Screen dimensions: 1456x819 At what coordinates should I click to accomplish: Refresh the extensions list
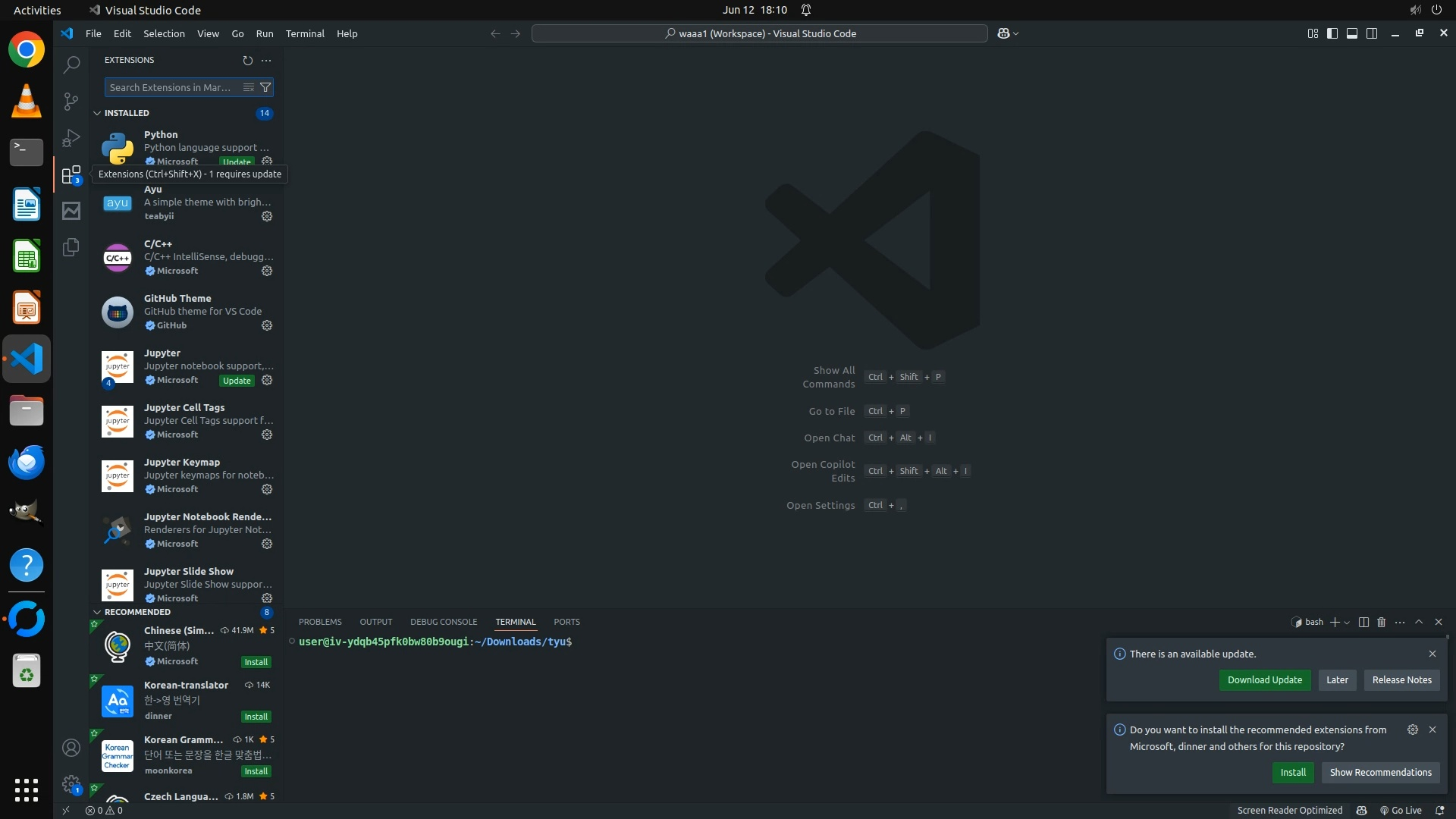pyautogui.click(x=247, y=61)
